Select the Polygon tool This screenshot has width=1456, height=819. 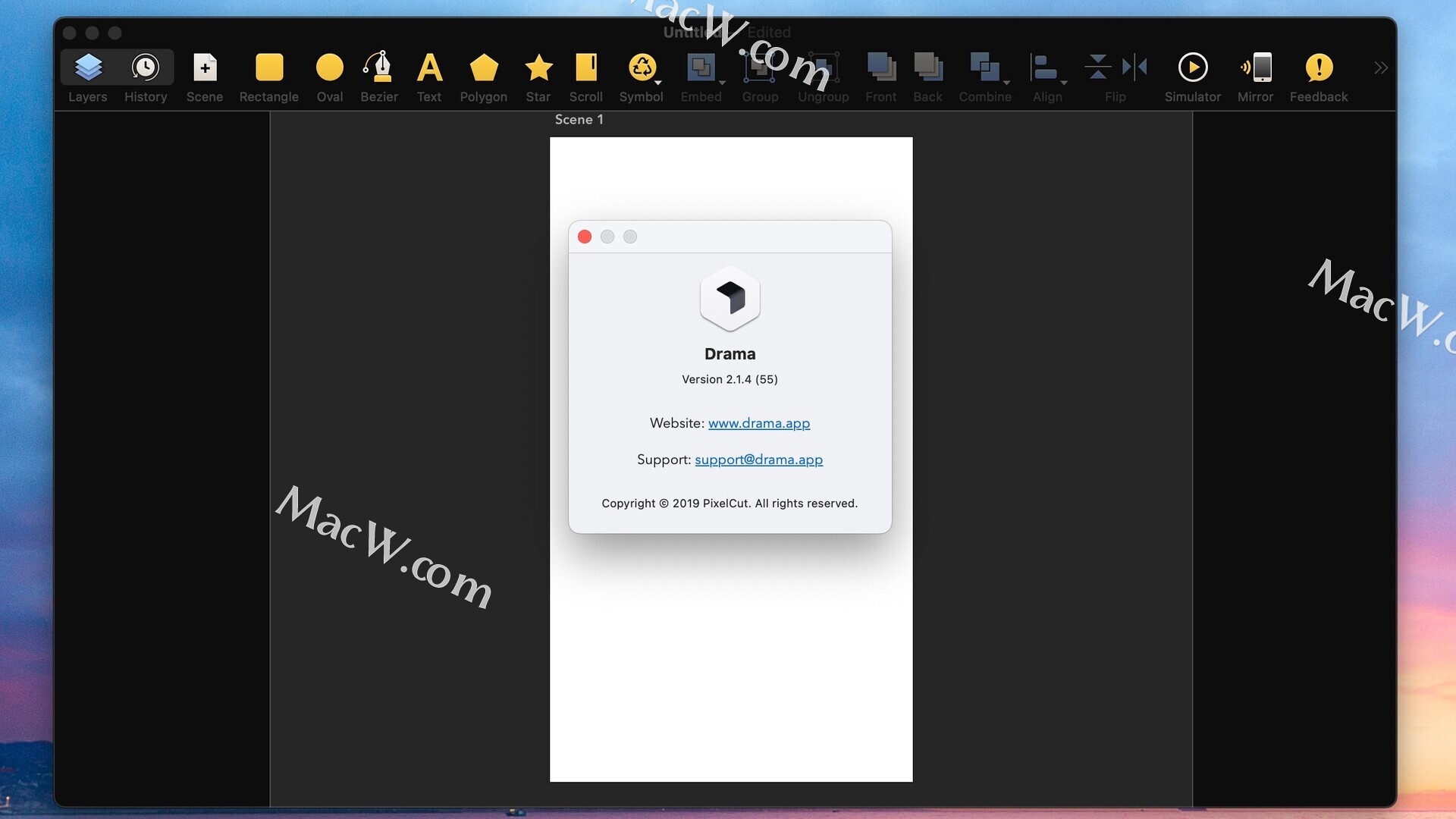pos(484,68)
